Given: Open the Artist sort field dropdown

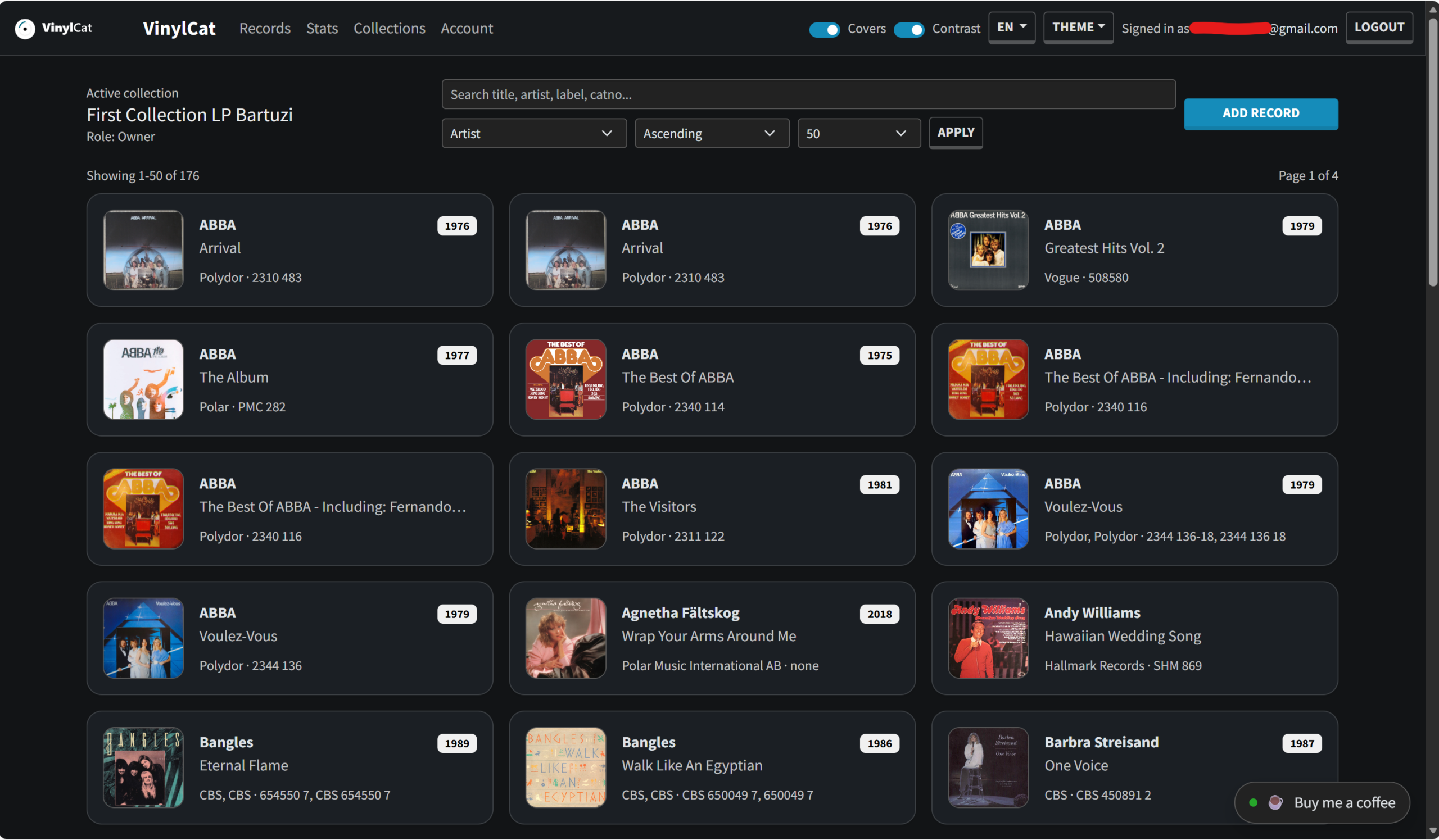Looking at the screenshot, I should (533, 134).
